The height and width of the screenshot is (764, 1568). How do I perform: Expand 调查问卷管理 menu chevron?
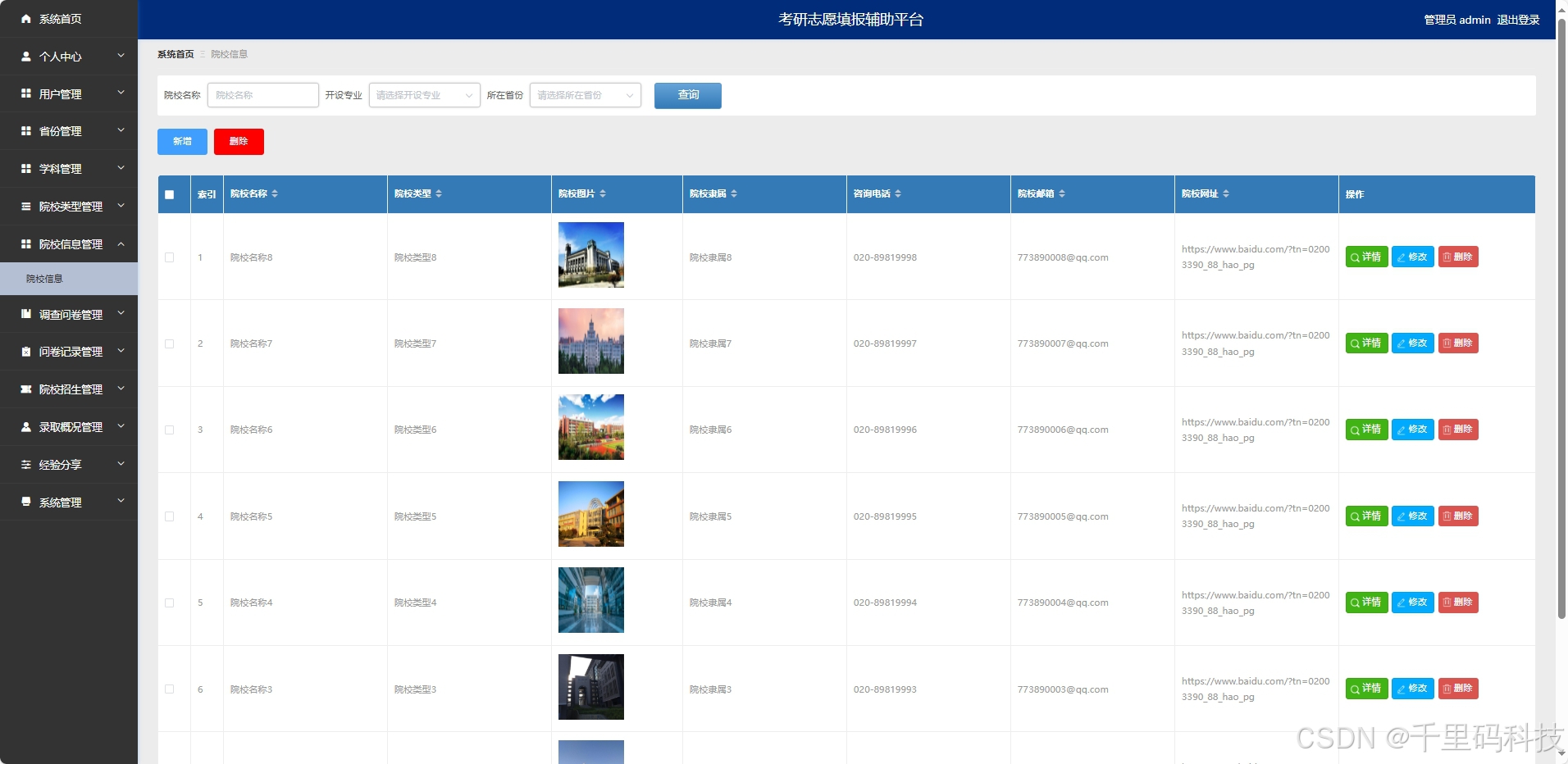coord(121,313)
